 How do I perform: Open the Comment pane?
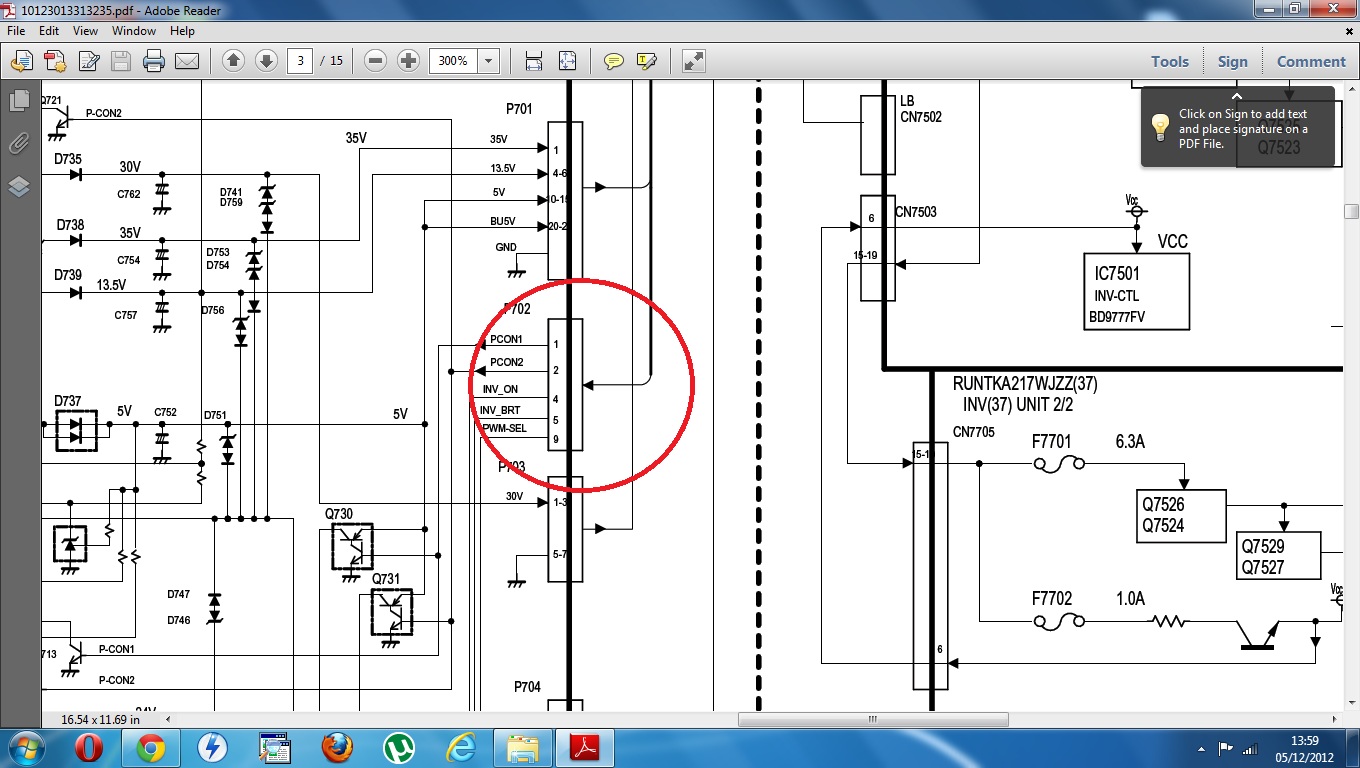(1311, 62)
